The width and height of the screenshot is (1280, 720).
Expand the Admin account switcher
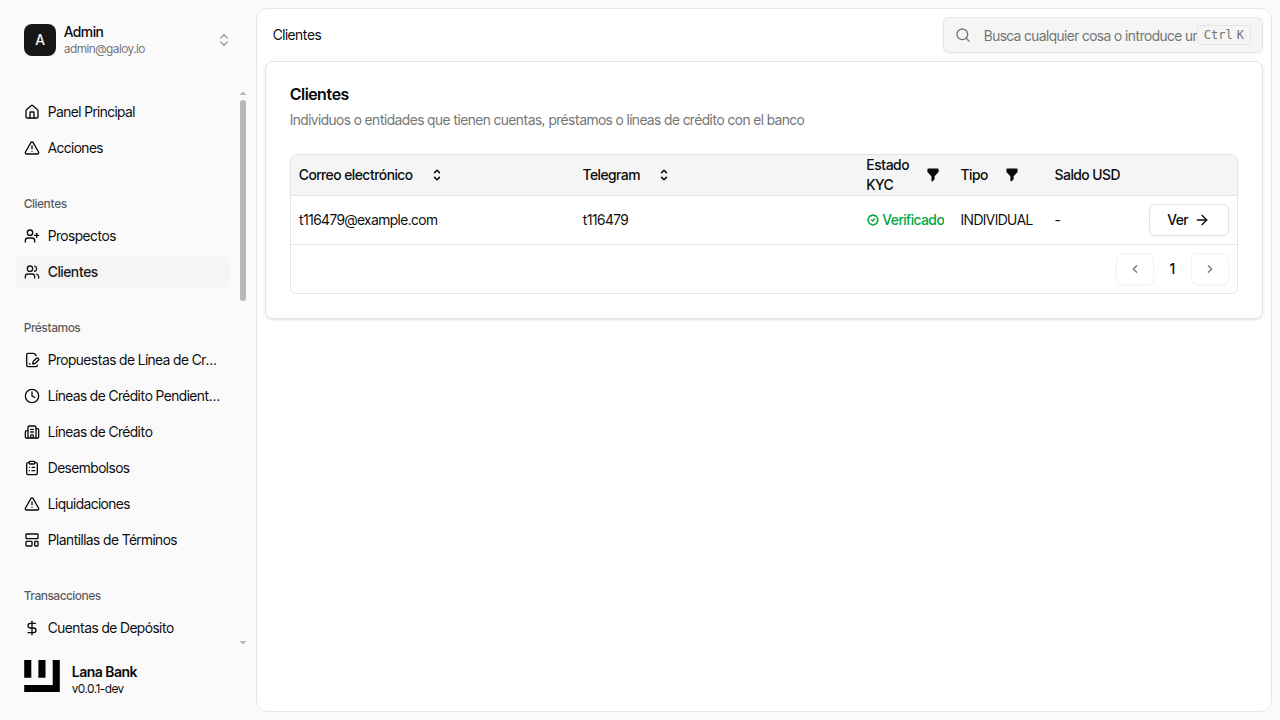click(x=224, y=40)
